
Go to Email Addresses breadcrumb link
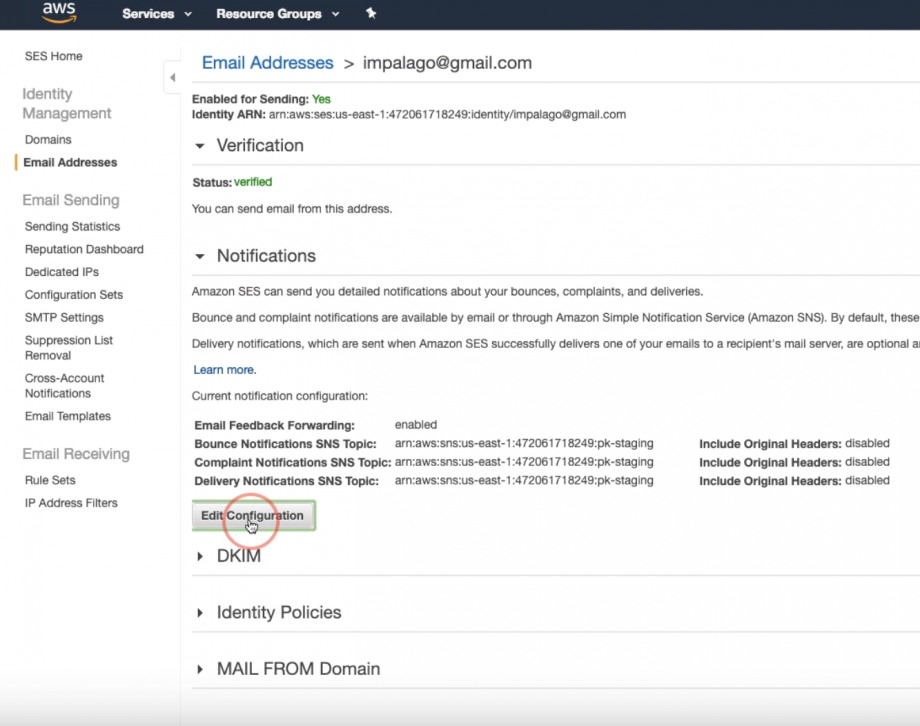tap(267, 63)
